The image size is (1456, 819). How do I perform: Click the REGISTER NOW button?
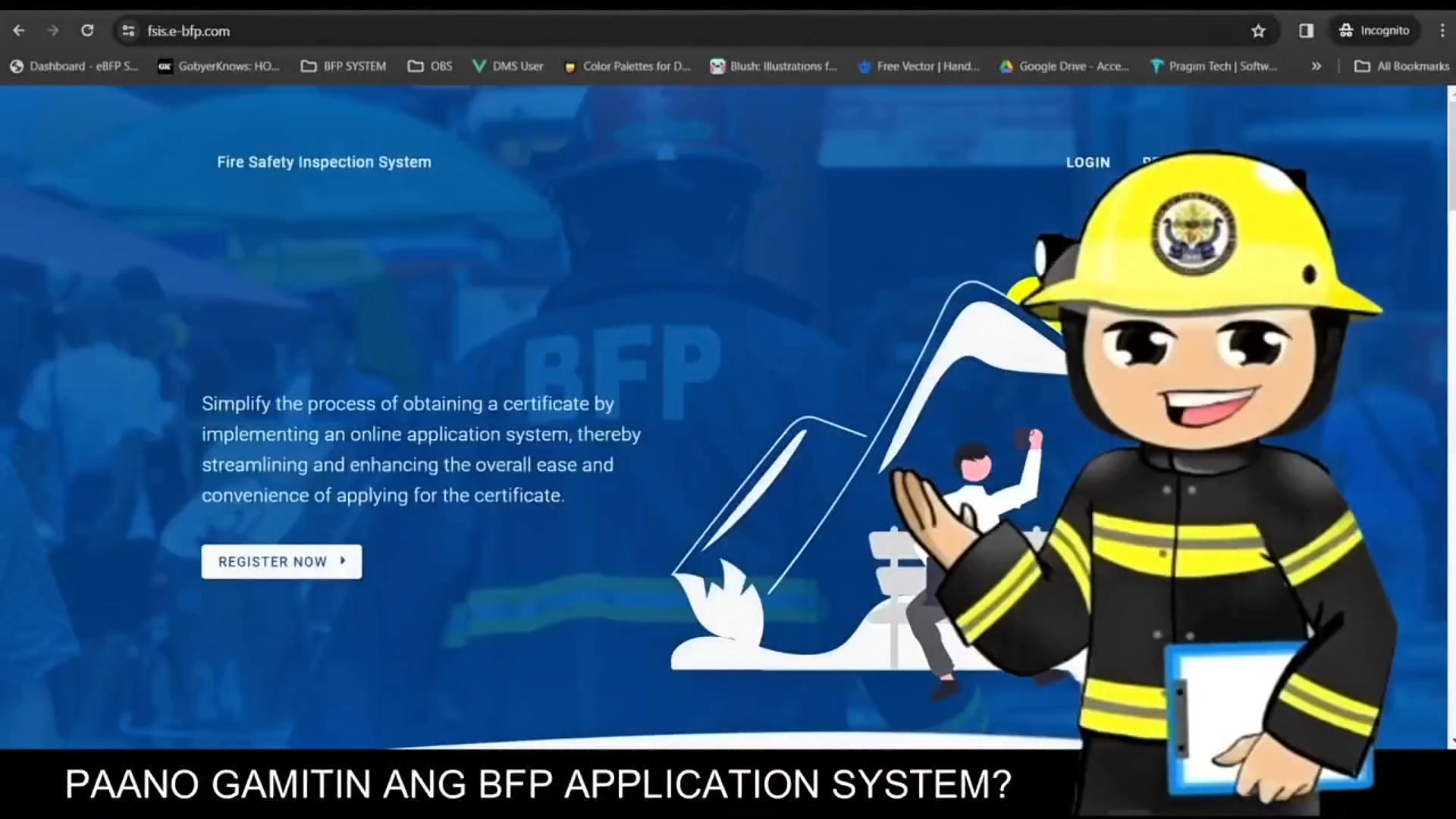click(x=281, y=561)
